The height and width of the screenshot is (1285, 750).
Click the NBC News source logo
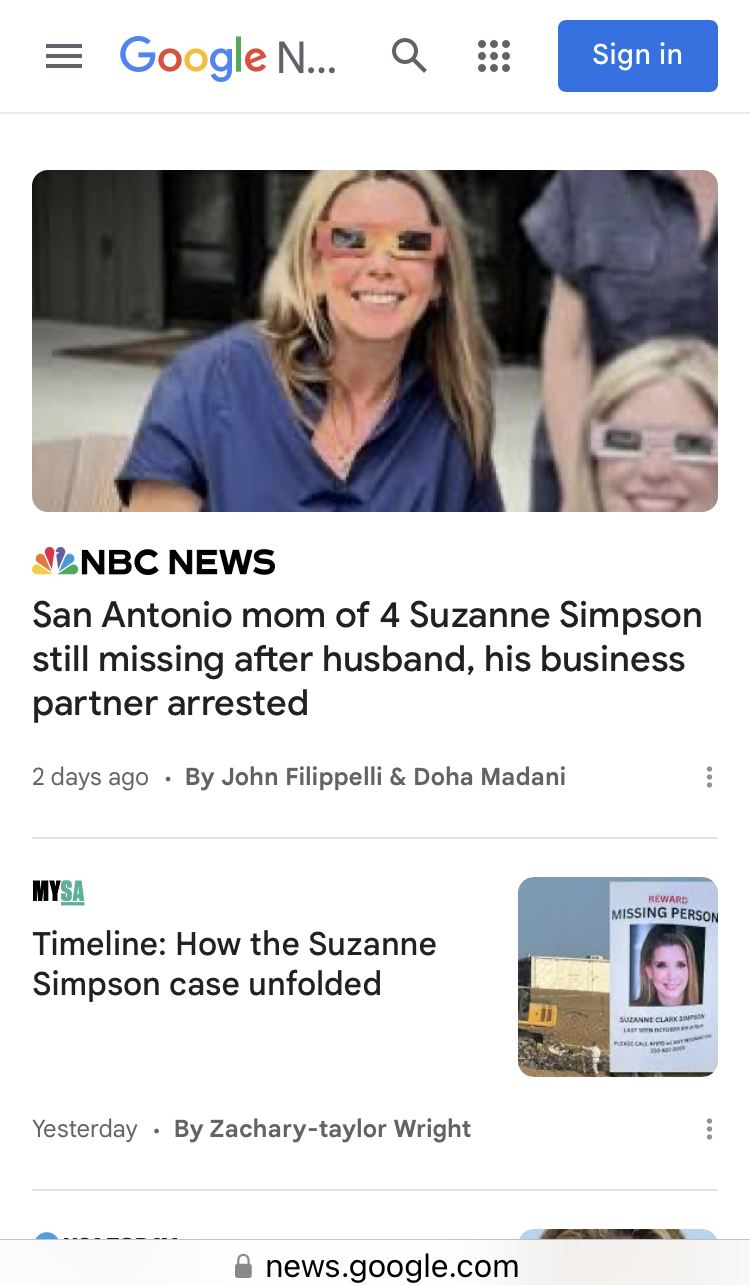pos(154,562)
